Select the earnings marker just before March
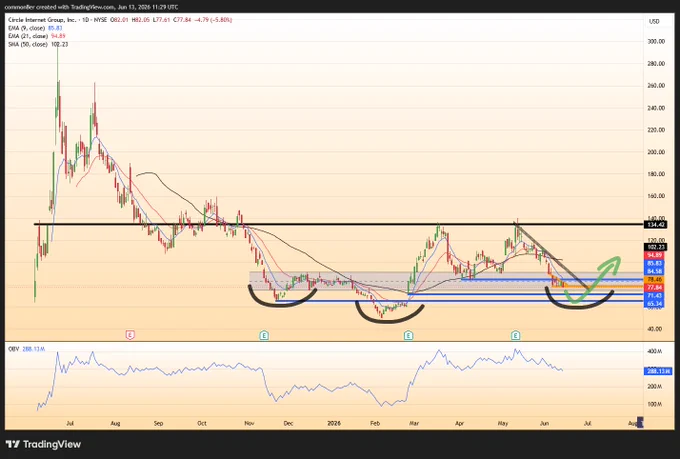680x459 pixels. 408,335
